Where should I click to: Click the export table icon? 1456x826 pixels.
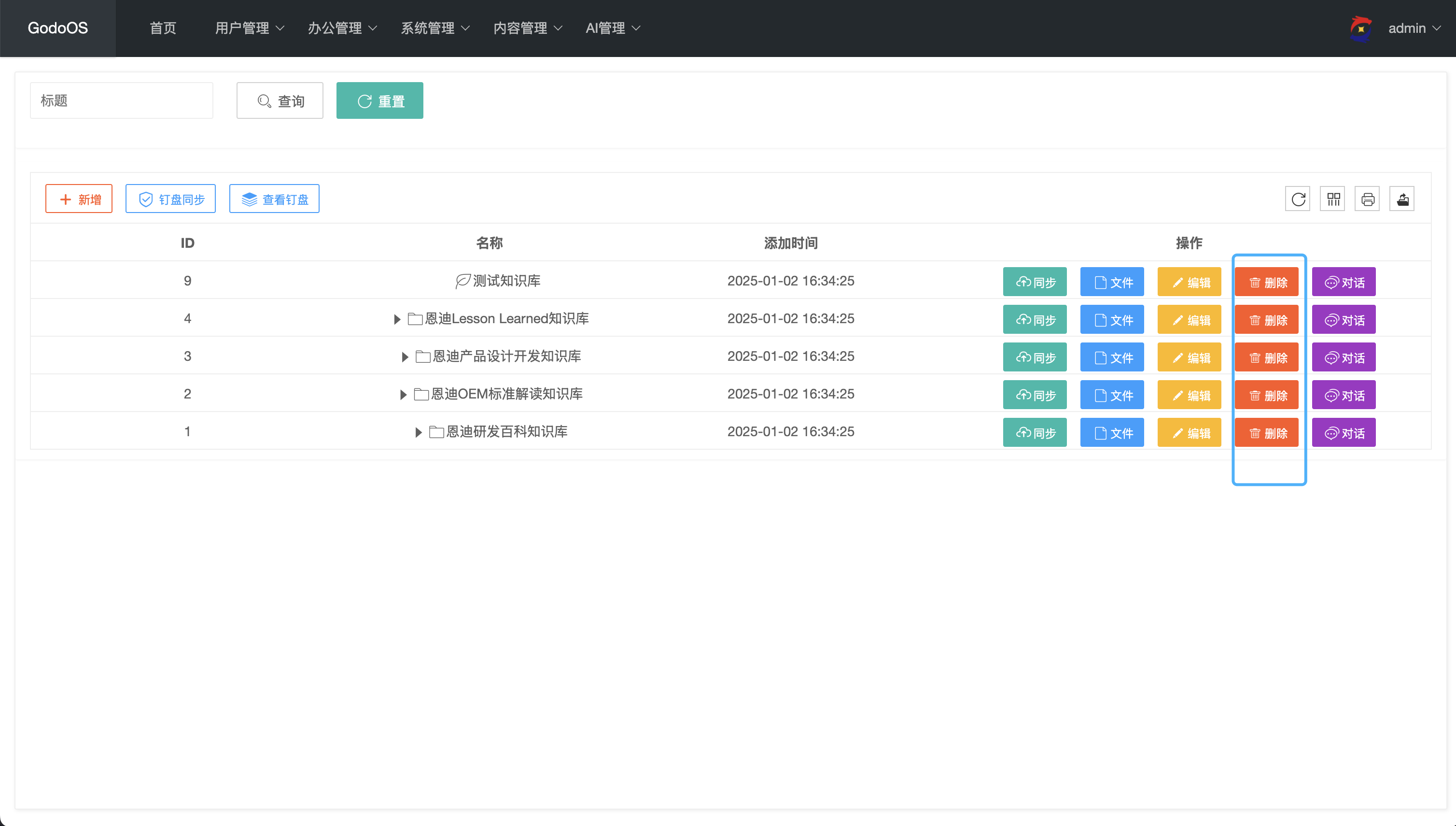(1402, 199)
